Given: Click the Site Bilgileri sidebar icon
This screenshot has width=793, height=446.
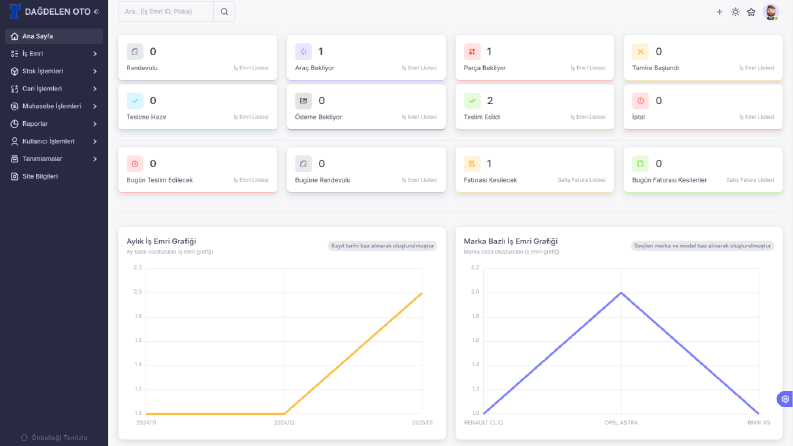Looking at the screenshot, I should (x=14, y=176).
